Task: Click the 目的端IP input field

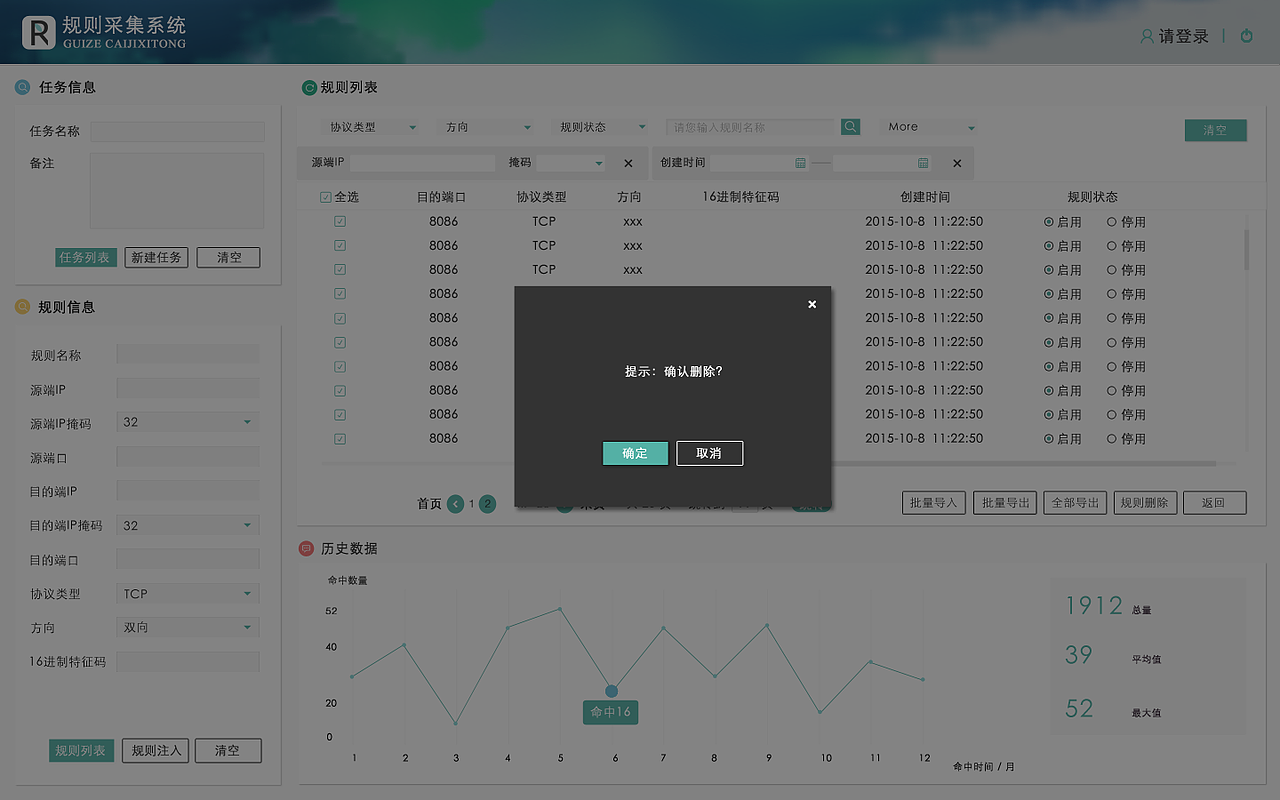Action: click(x=188, y=490)
